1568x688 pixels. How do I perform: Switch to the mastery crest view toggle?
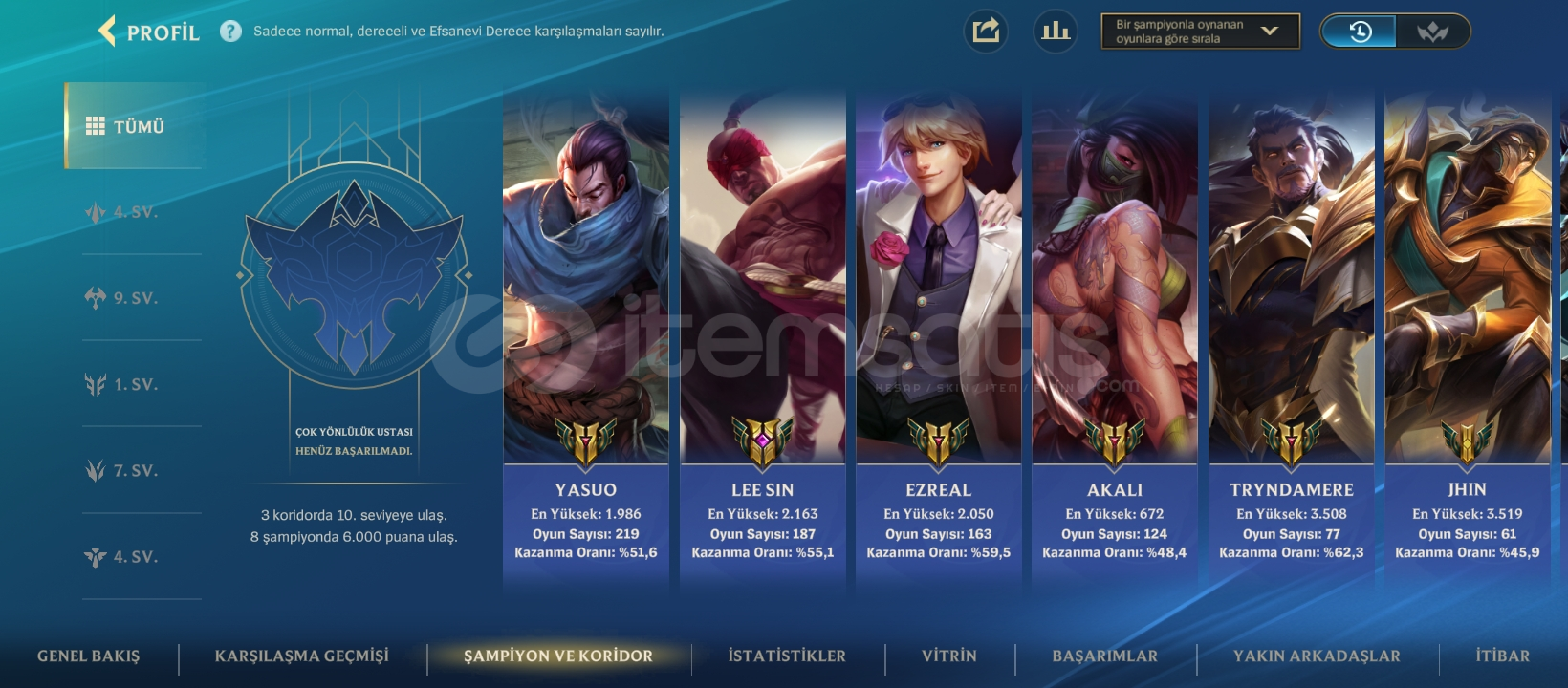pos(1432,32)
